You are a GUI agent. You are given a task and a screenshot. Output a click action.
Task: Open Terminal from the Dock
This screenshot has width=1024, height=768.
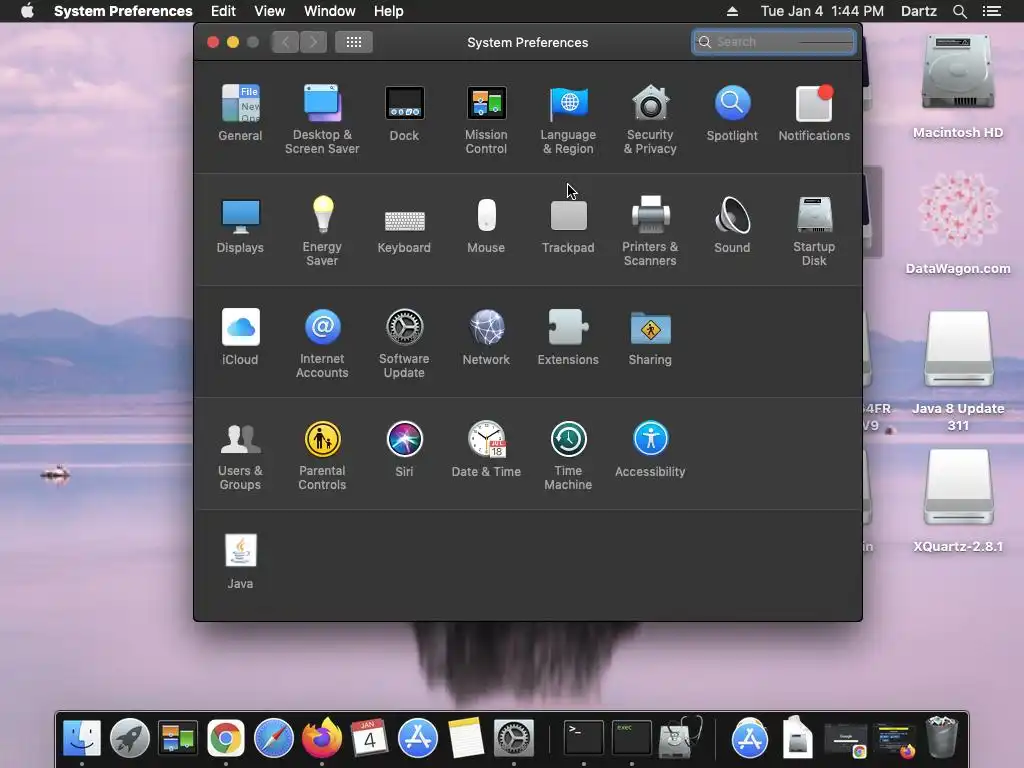coord(583,738)
